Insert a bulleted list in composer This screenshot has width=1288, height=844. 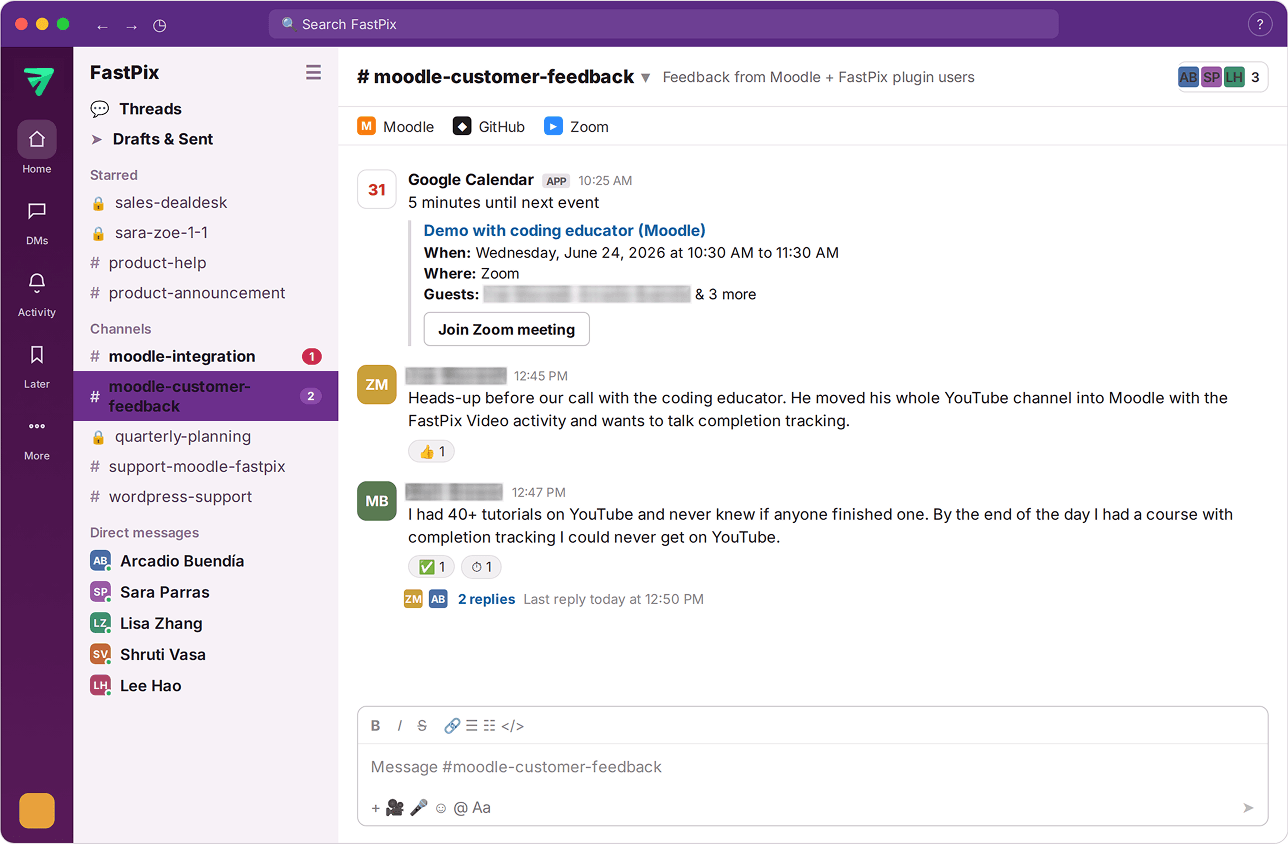tap(472, 726)
